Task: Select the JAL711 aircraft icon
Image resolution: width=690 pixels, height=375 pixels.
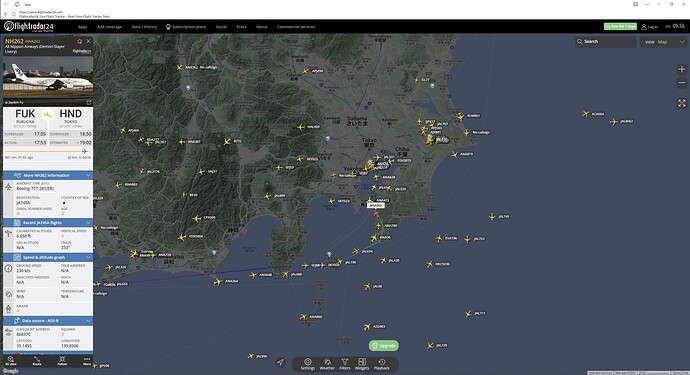Action: tap(468, 314)
